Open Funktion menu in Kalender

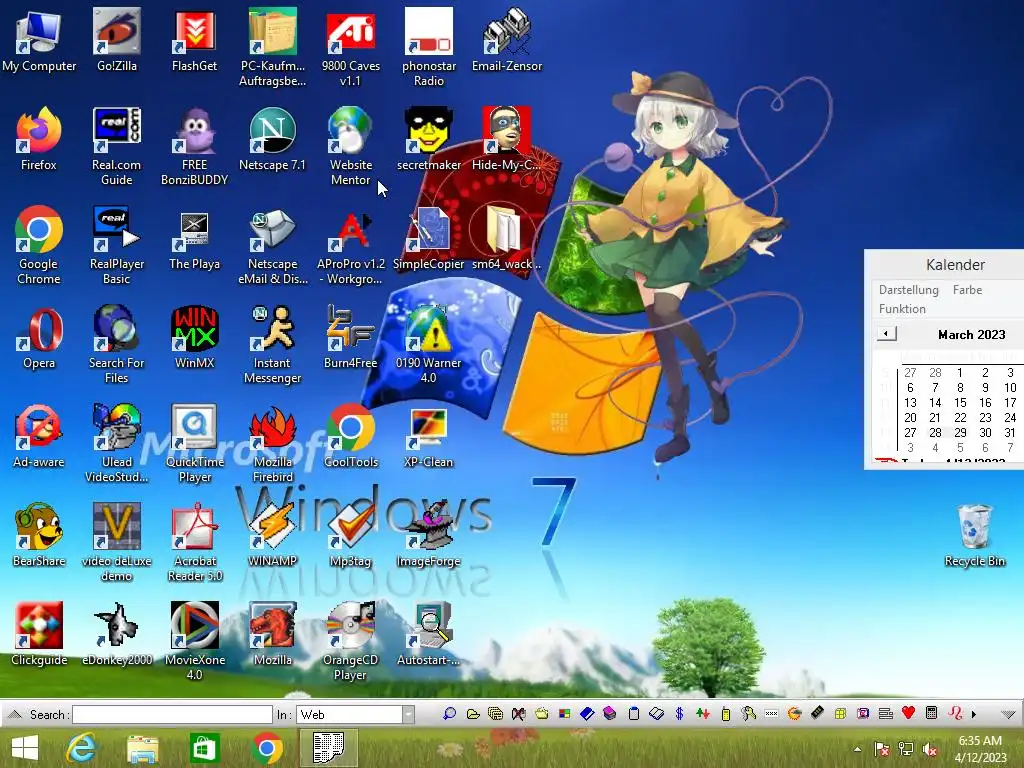(902, 308)
